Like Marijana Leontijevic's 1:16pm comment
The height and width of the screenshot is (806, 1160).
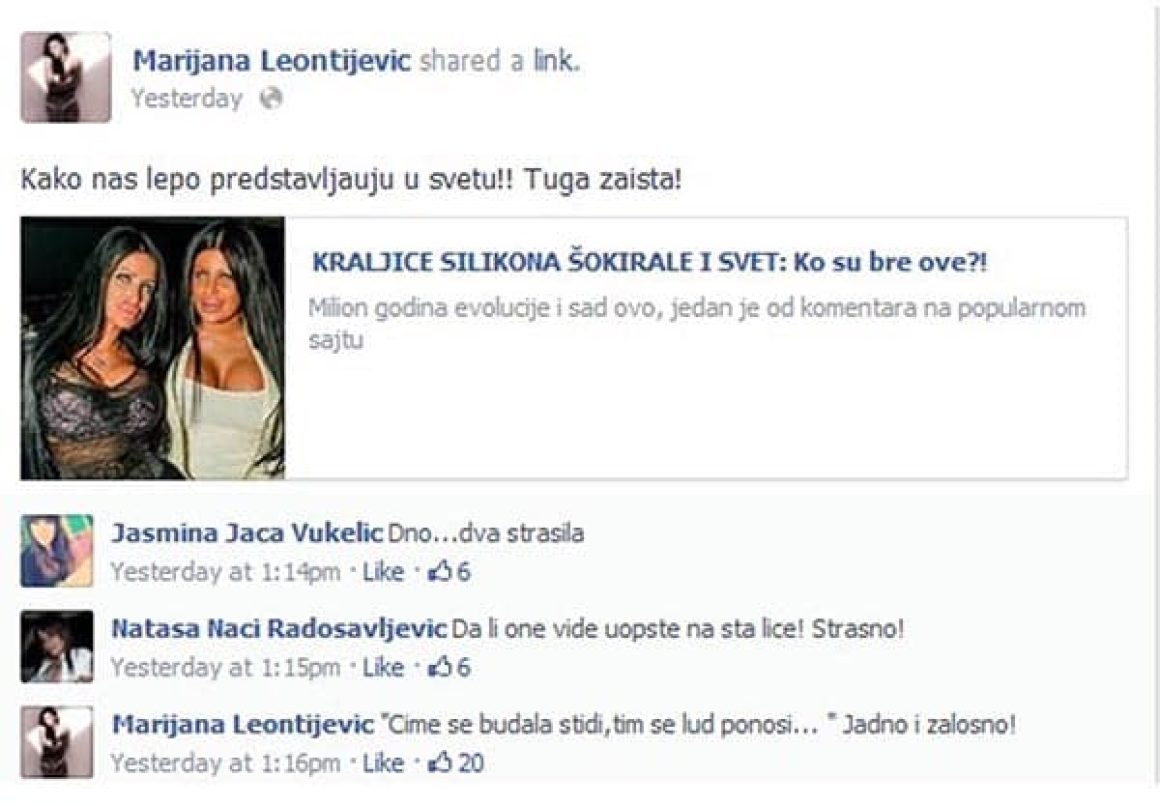[383, 763]
